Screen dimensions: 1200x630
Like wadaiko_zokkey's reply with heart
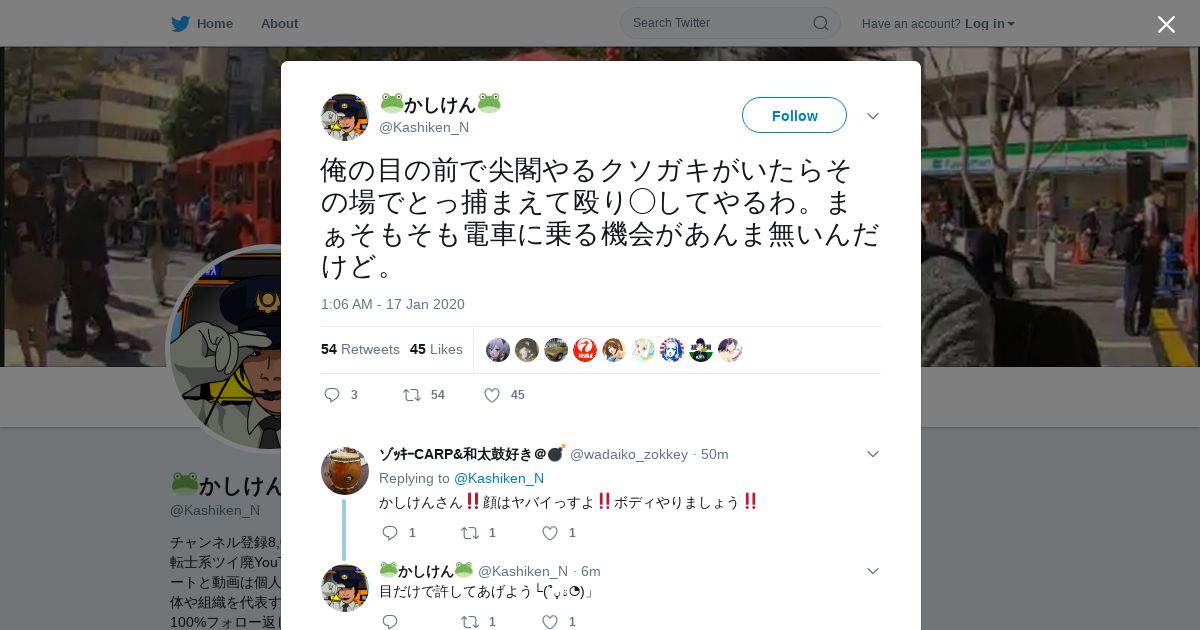pos(550,533)
